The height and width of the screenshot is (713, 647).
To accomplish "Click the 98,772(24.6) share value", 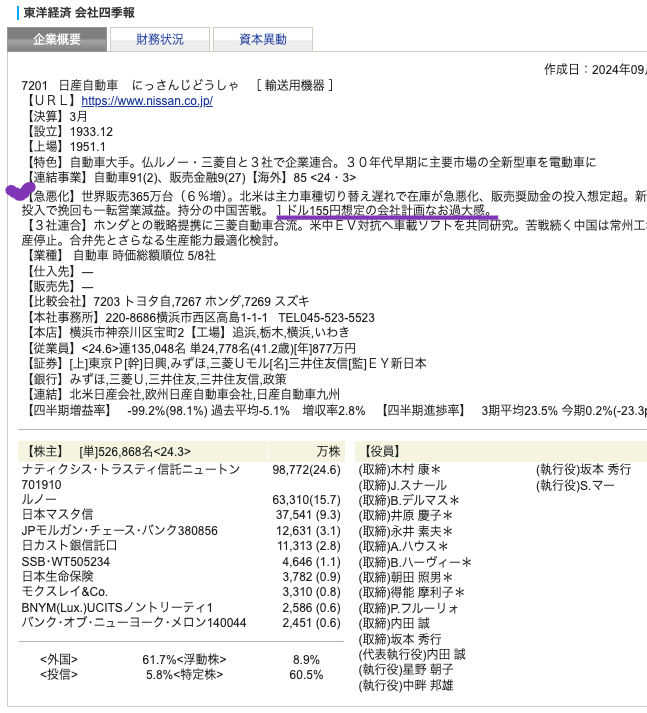I will click(x=306, y=469).
